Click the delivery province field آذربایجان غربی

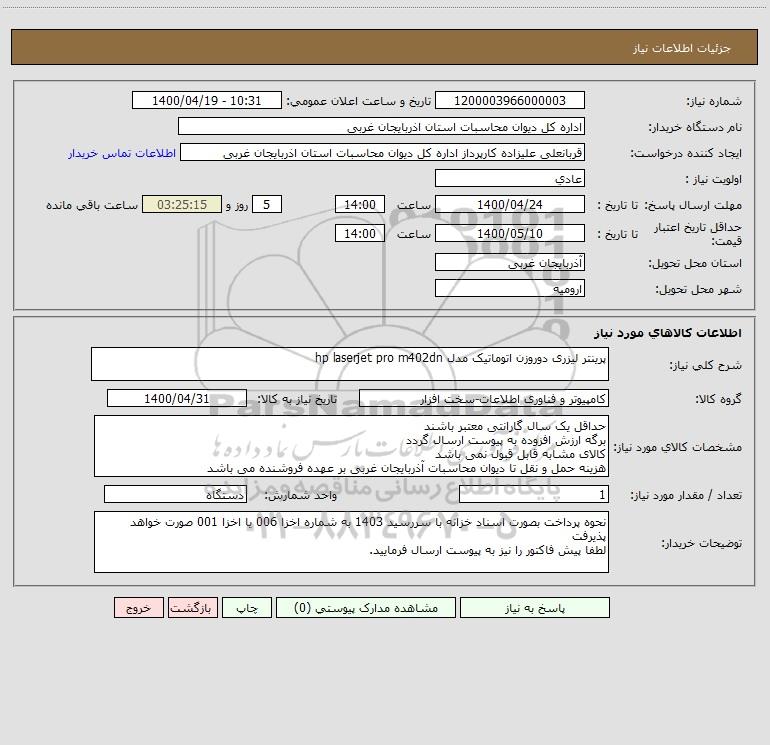pos(510,263)
